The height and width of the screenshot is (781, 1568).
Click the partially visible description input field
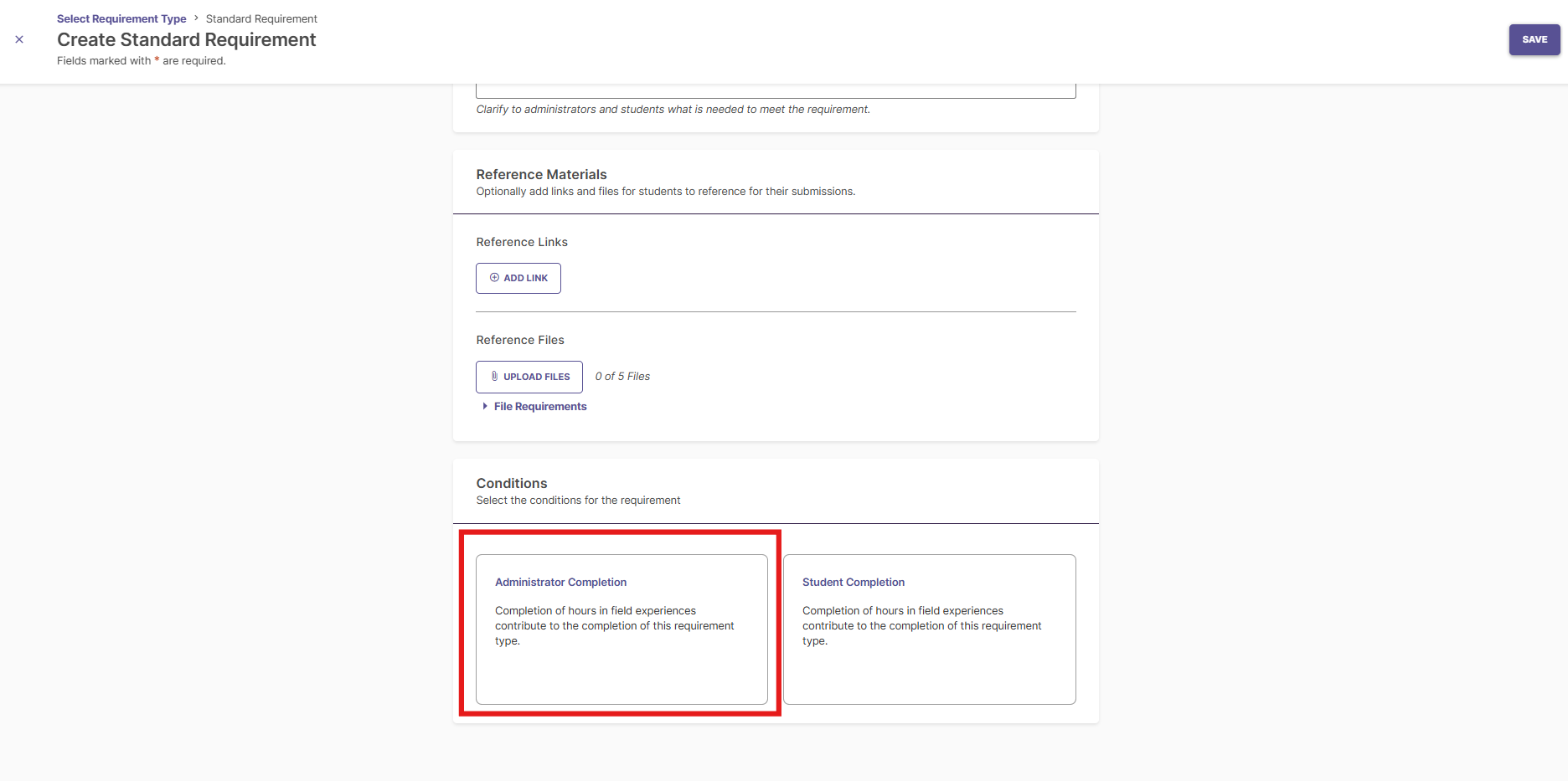pos(776,91)
